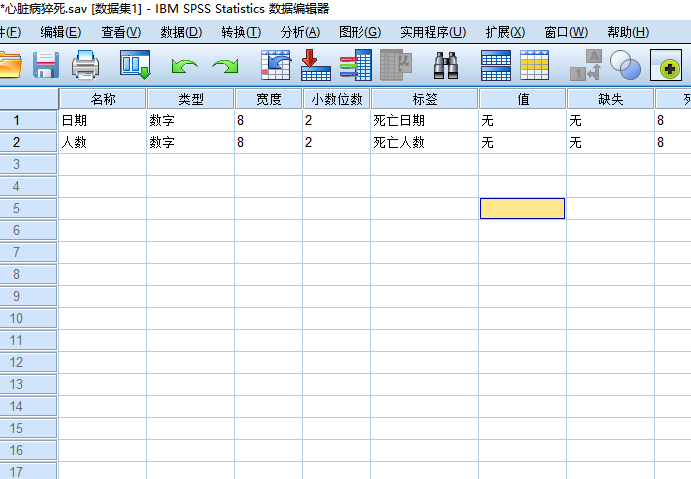Select row header 10

pyautogui.click(x=28, y=318)
